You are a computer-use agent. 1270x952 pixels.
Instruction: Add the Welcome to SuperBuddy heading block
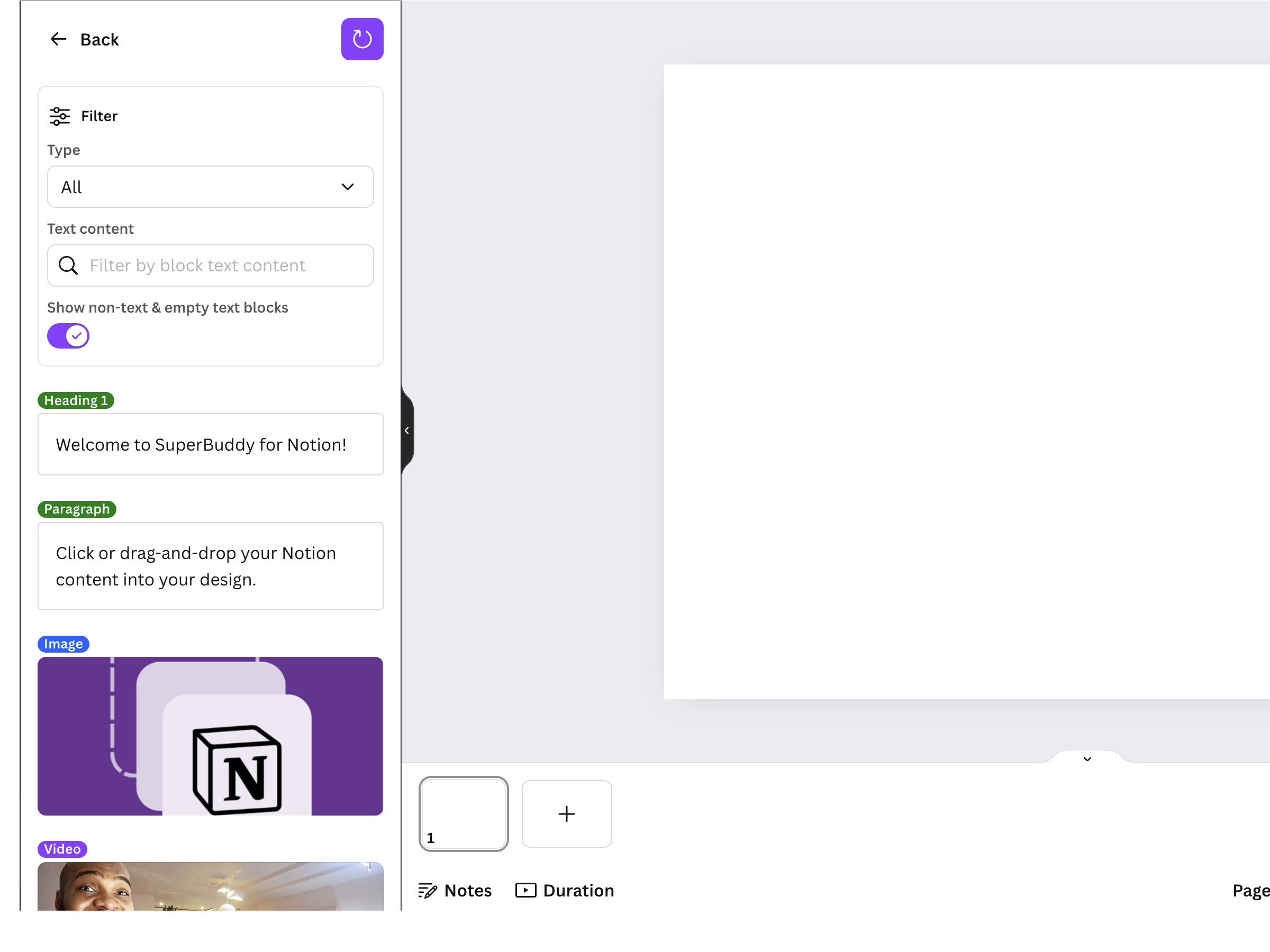[x=210, y=444]
